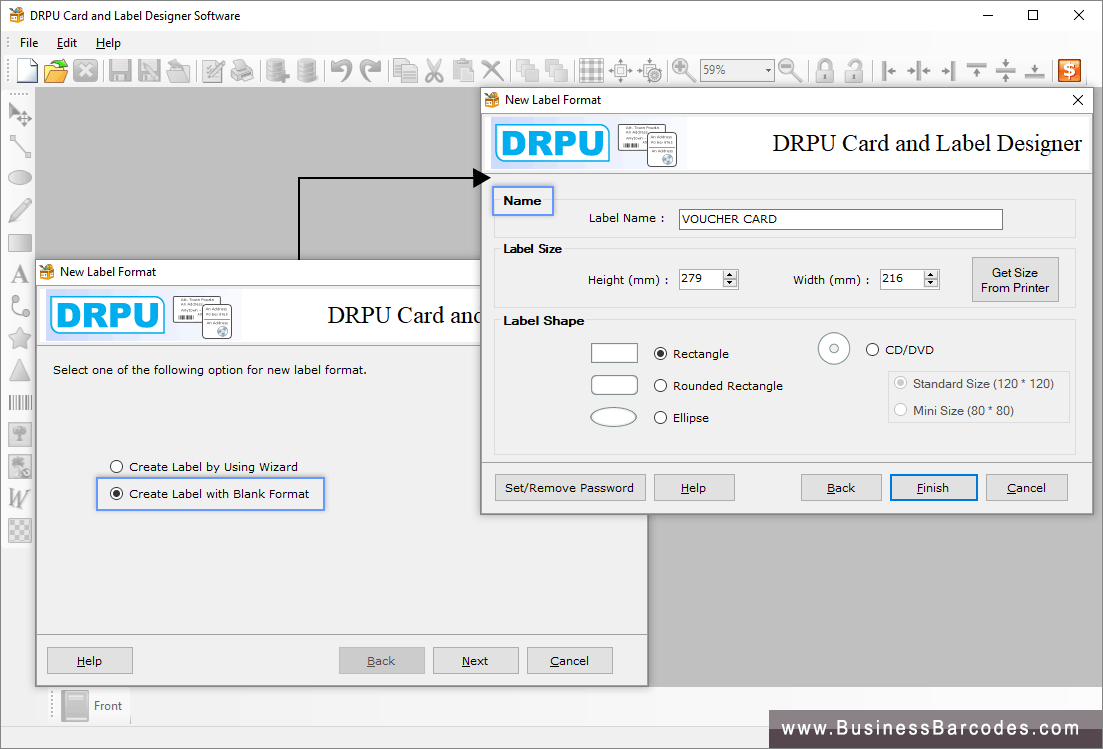The image size is (1103, 749).
Task: Open the Edit menu
Action: coord(67,43)
